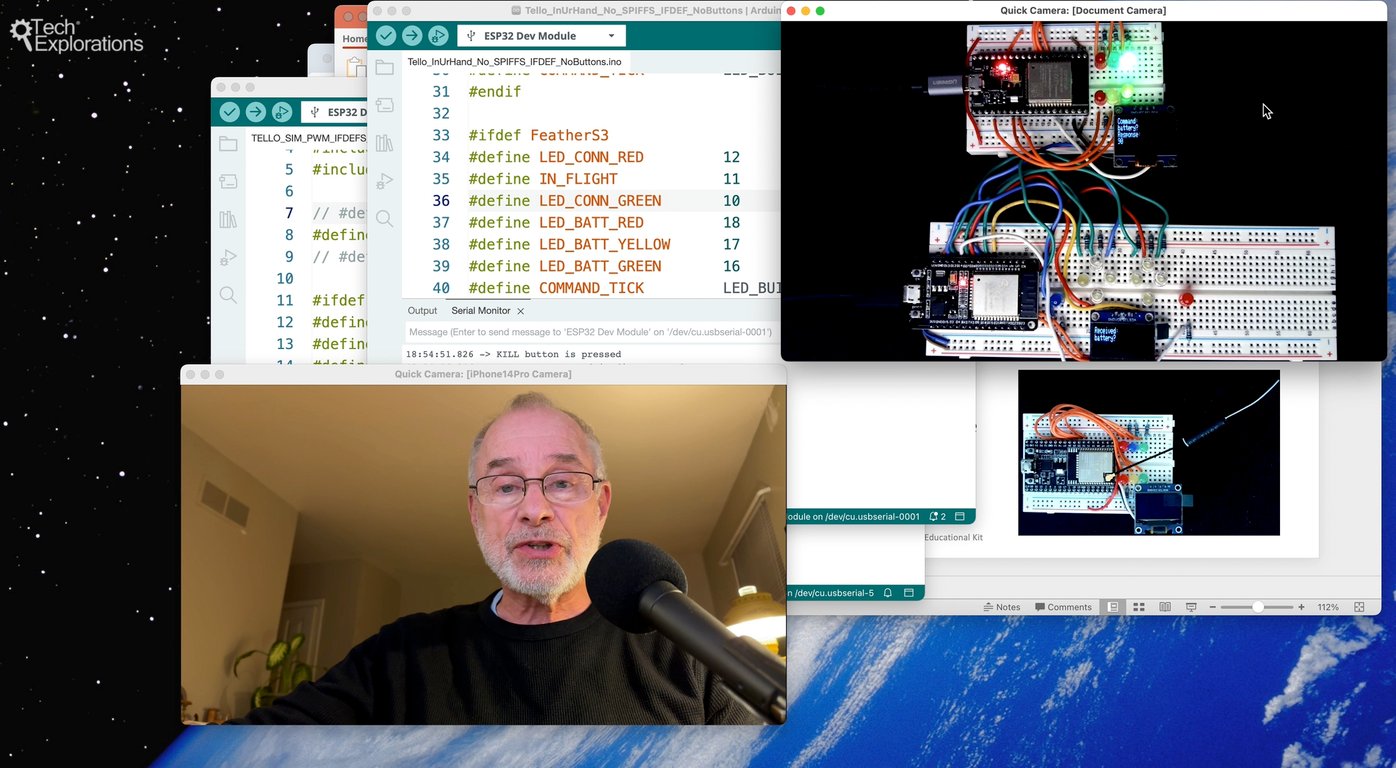Click Verify in the TELLO_SIM_PWM Arduino window
This screenshot has height=768, width=1396.
coord(230,112)
